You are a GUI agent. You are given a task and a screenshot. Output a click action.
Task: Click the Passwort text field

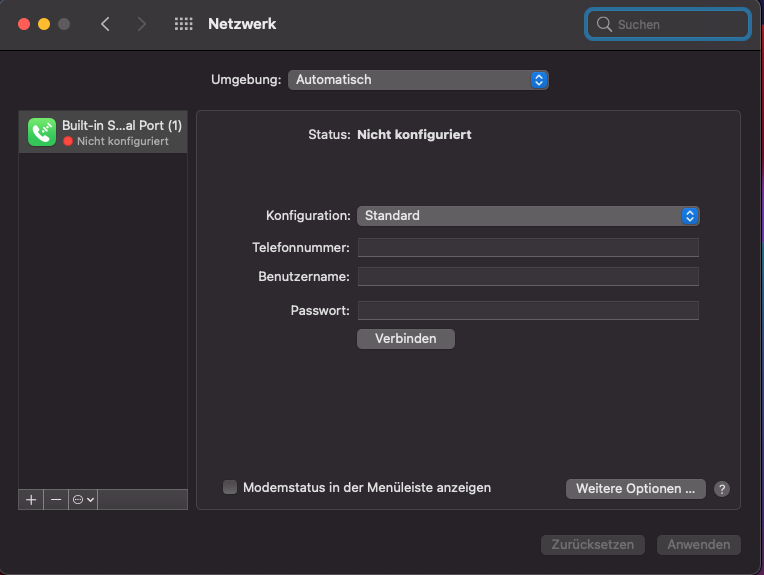[528, 310]
